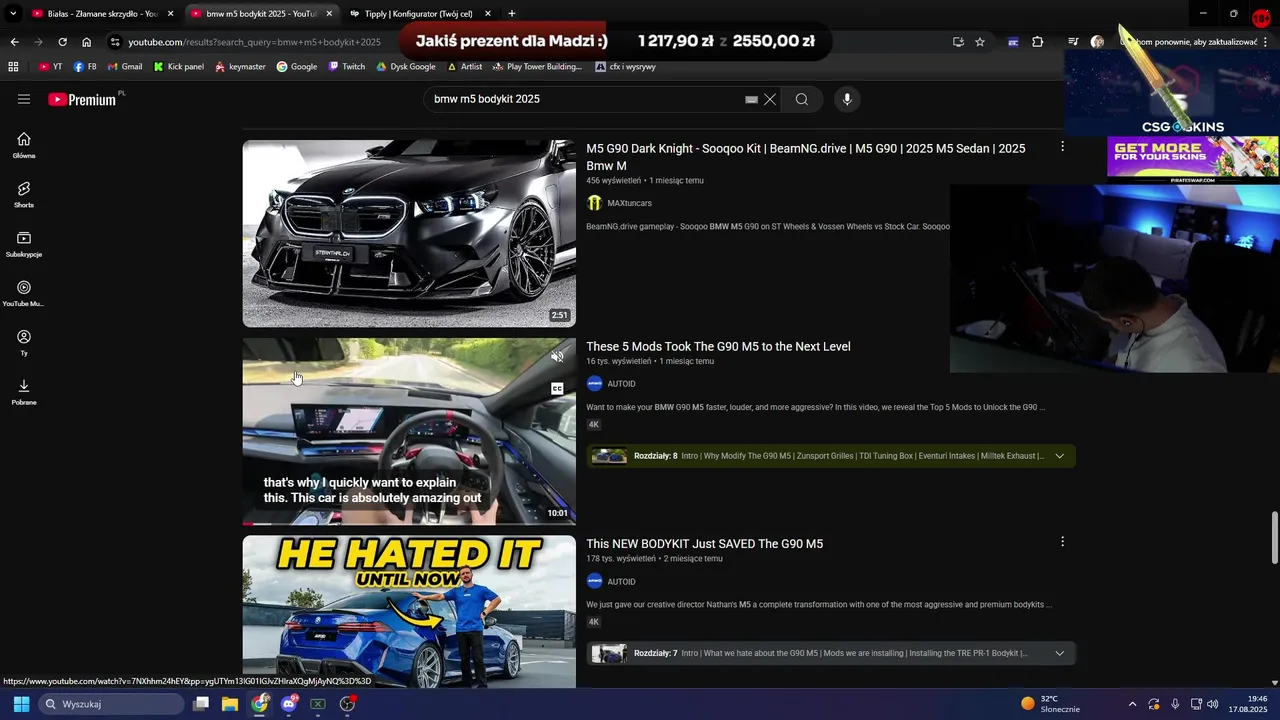Close the Tipply Konfigurator tab

point(488,14)
